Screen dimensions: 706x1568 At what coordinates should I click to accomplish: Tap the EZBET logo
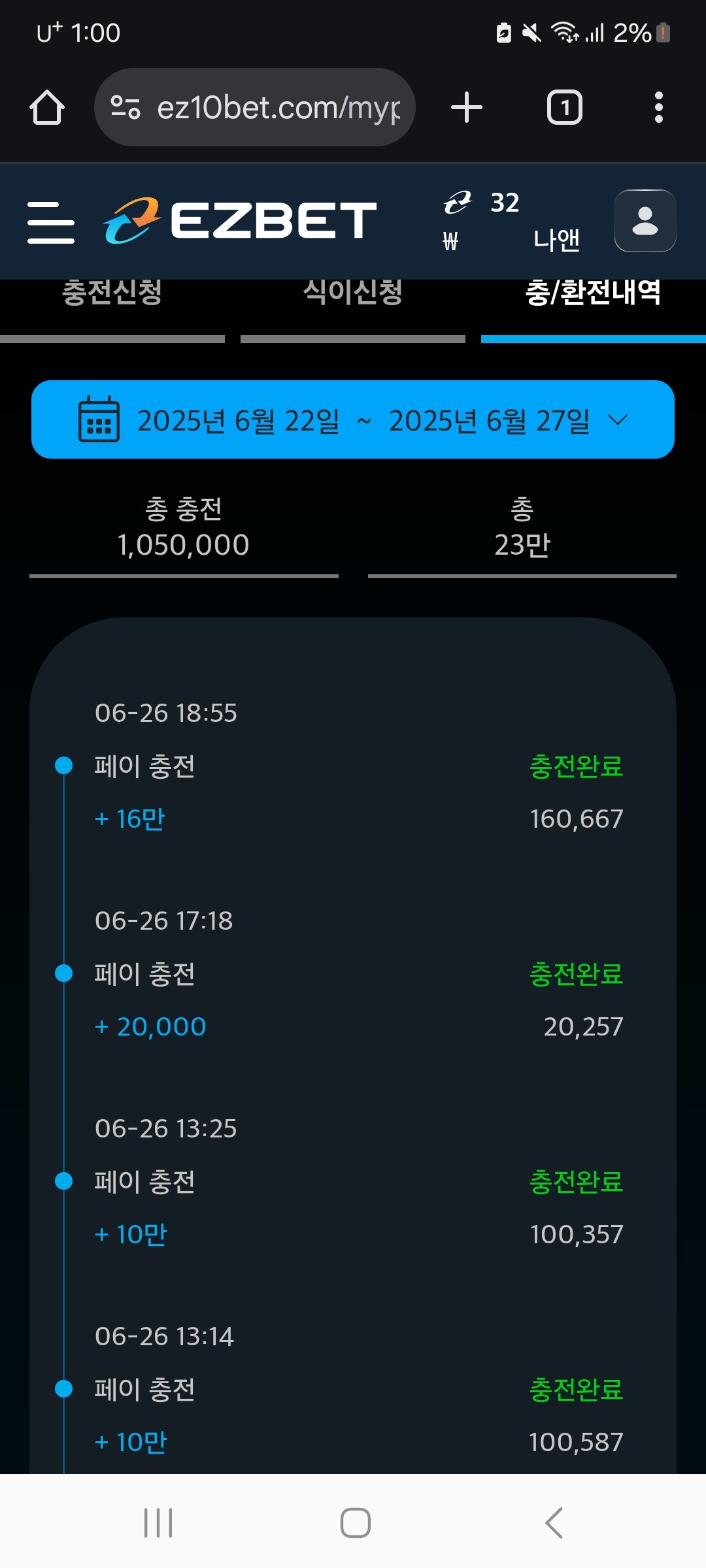(240, 220)
